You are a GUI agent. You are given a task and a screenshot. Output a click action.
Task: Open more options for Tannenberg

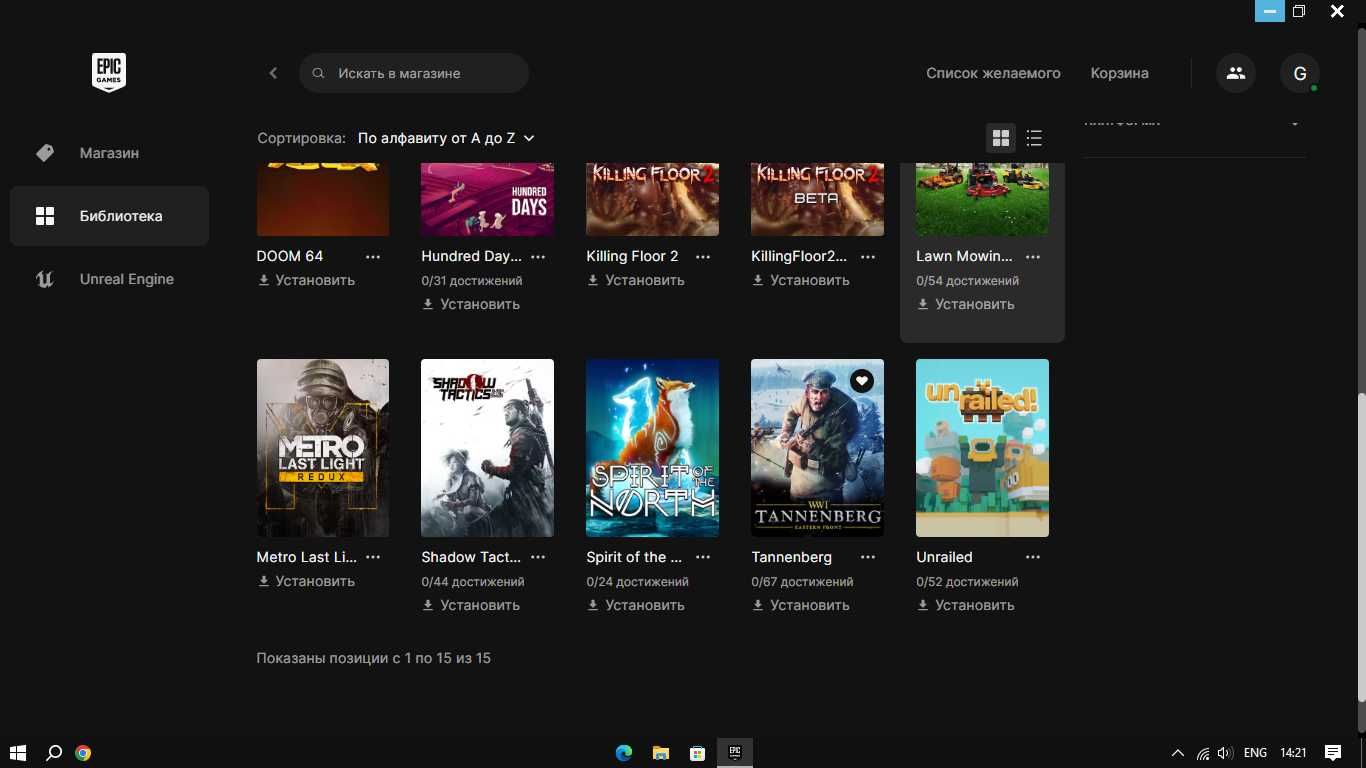(868, 557)
